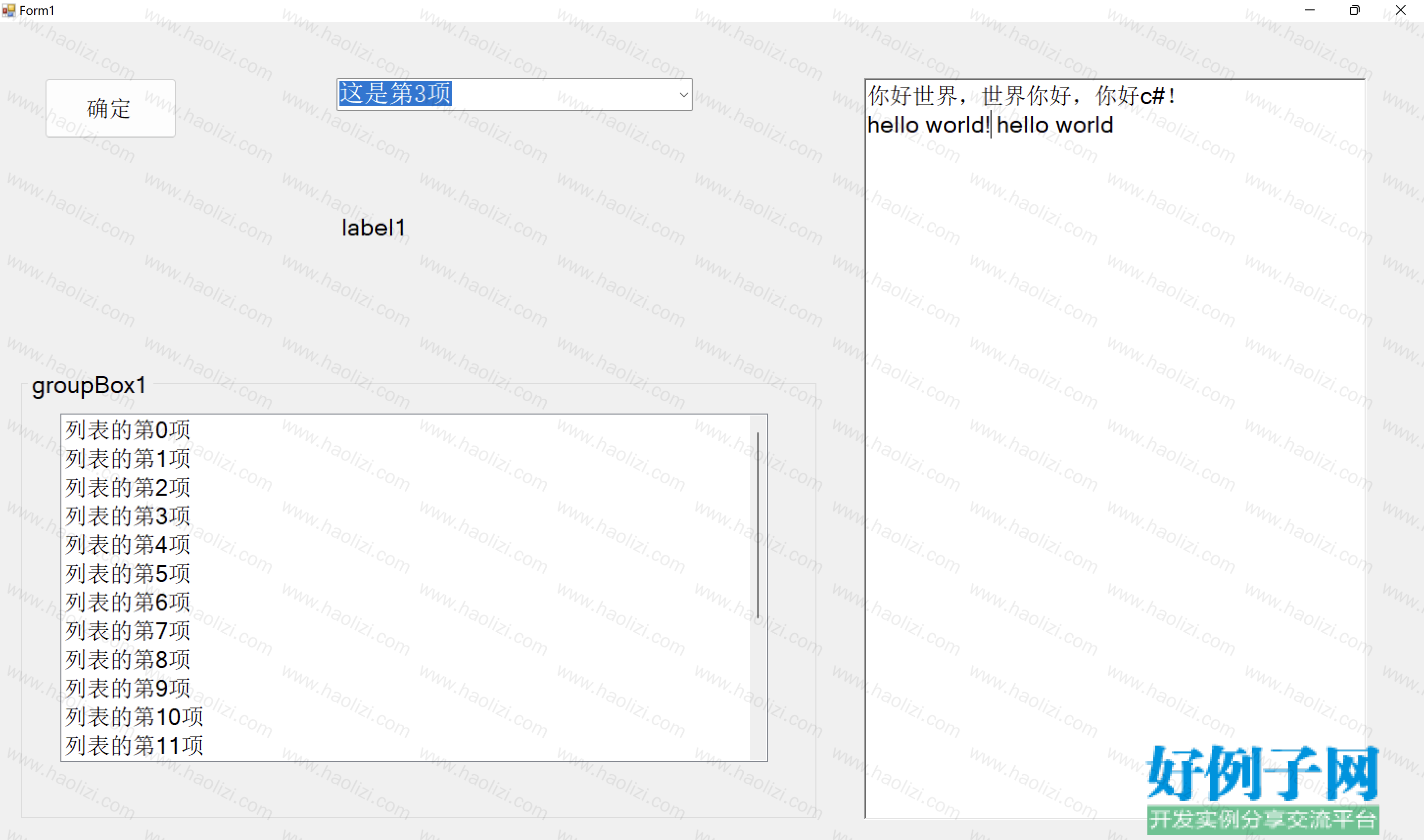Screen dimensions: 1424x840
Task: Click the text line 你好世界，世界你好，你好c#!
Action: pos(1022,95)
